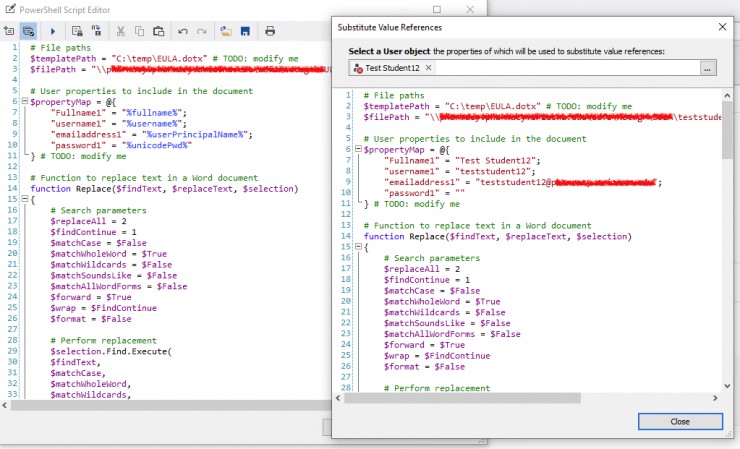Viewport: 740px width, 449px height.
Task: Click the dialog's vertical scrollbar up arrow
Action: pos(727,96)
